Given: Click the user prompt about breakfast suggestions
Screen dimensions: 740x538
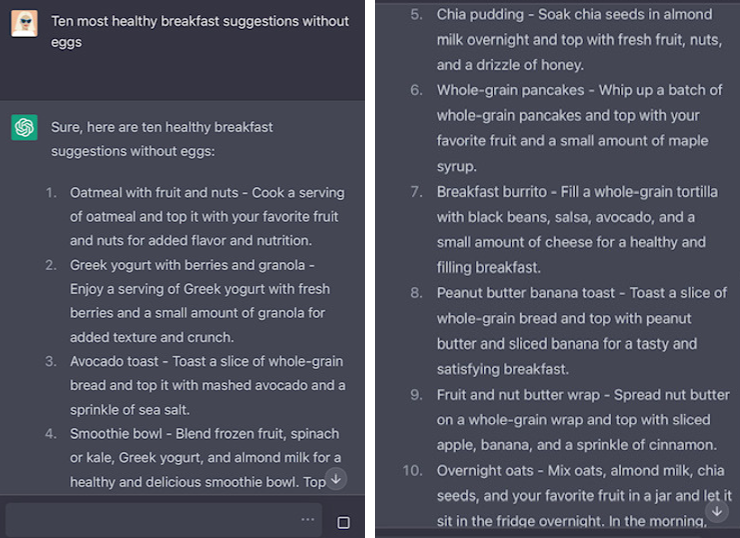Looking at the screenshot, I should [200, 32].
